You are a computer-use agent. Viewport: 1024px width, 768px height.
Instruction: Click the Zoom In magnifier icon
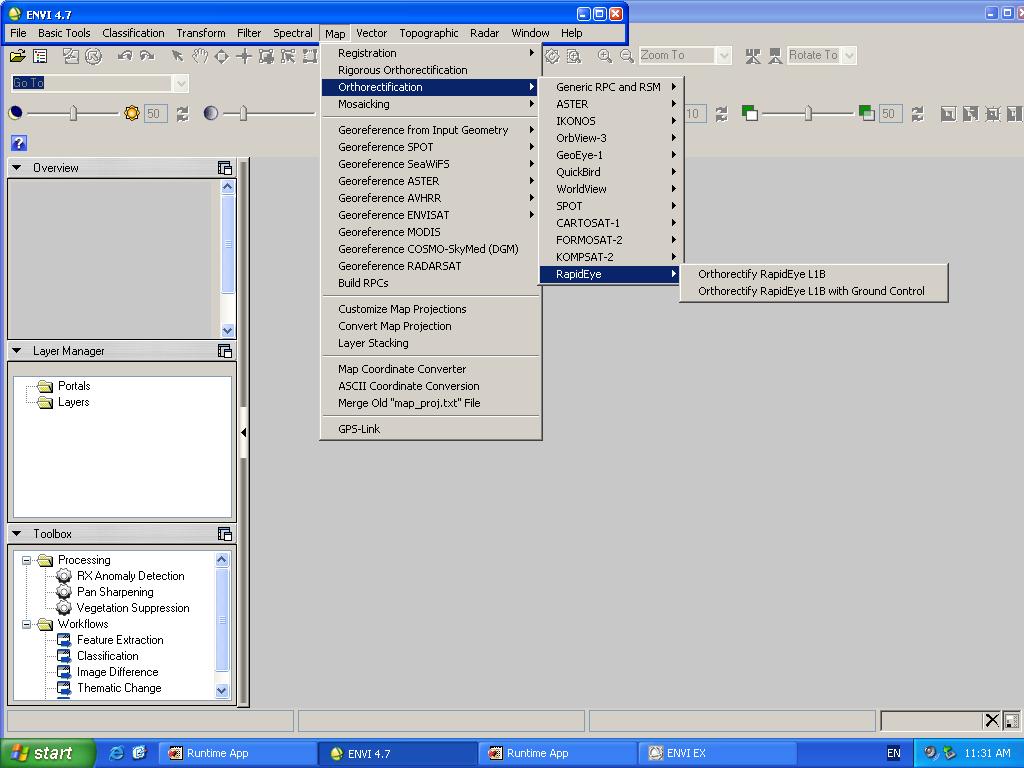point(605,56)
